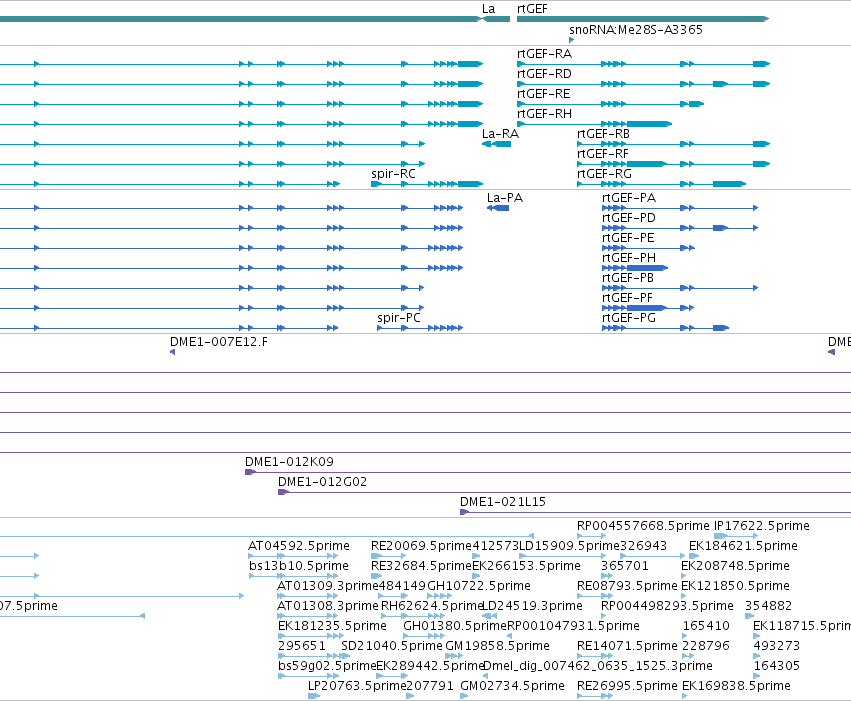Select the rtGEF-PB protein label
Screen dimensions: 851x701
point(628,278)
